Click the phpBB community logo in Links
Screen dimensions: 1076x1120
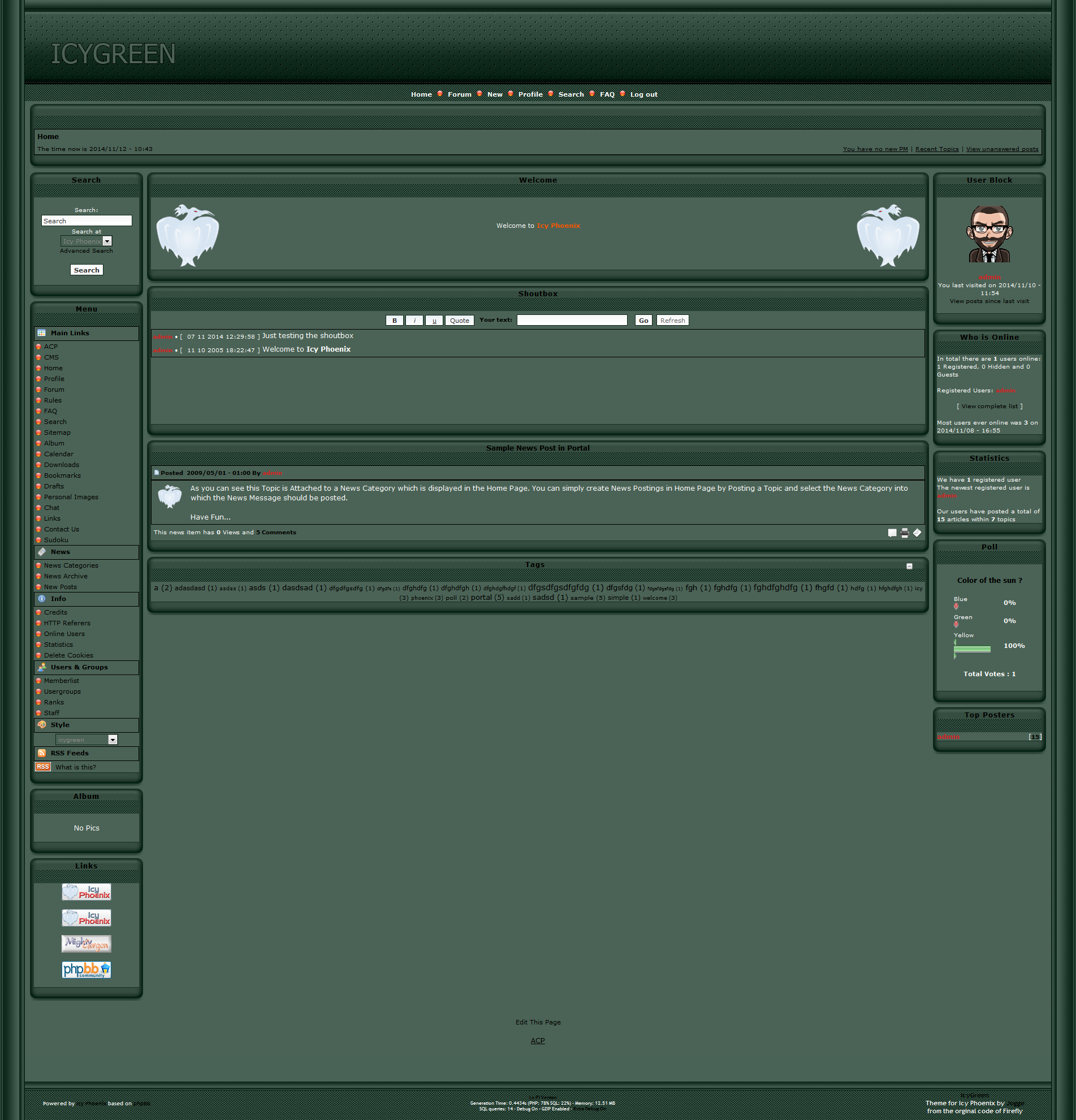pyautogui.click(x=87, y=970)
